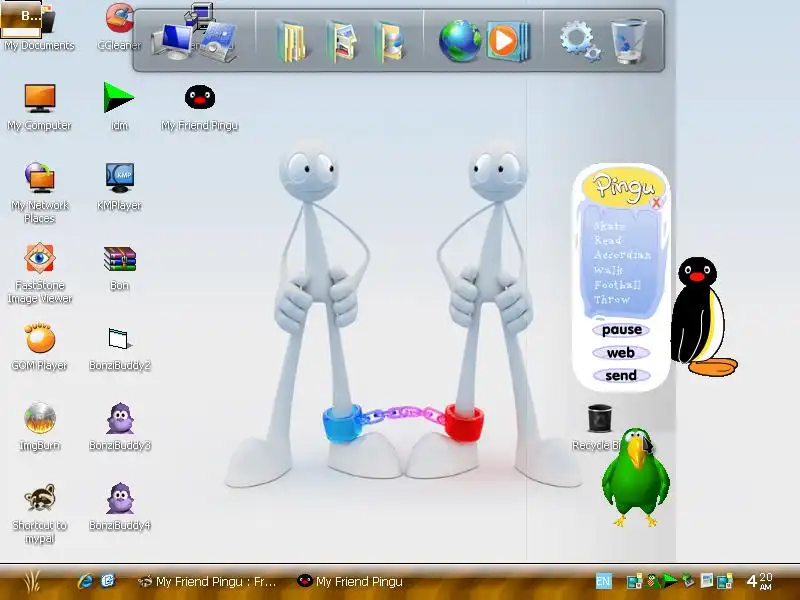Open the gears settings icon in dock
The image size is (800, 600).
[x=580, y=41]
